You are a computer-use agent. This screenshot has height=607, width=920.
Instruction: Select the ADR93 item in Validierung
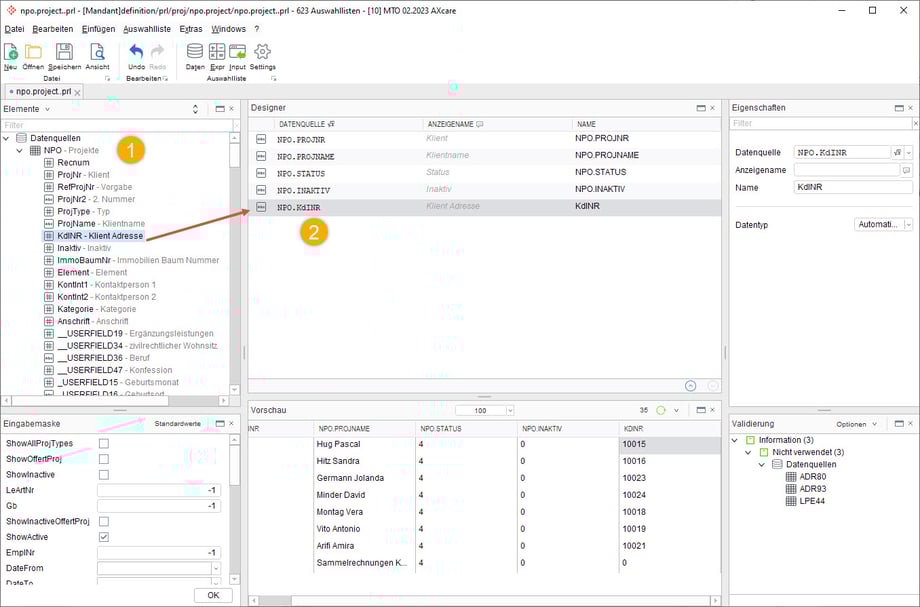coord(812,489)
